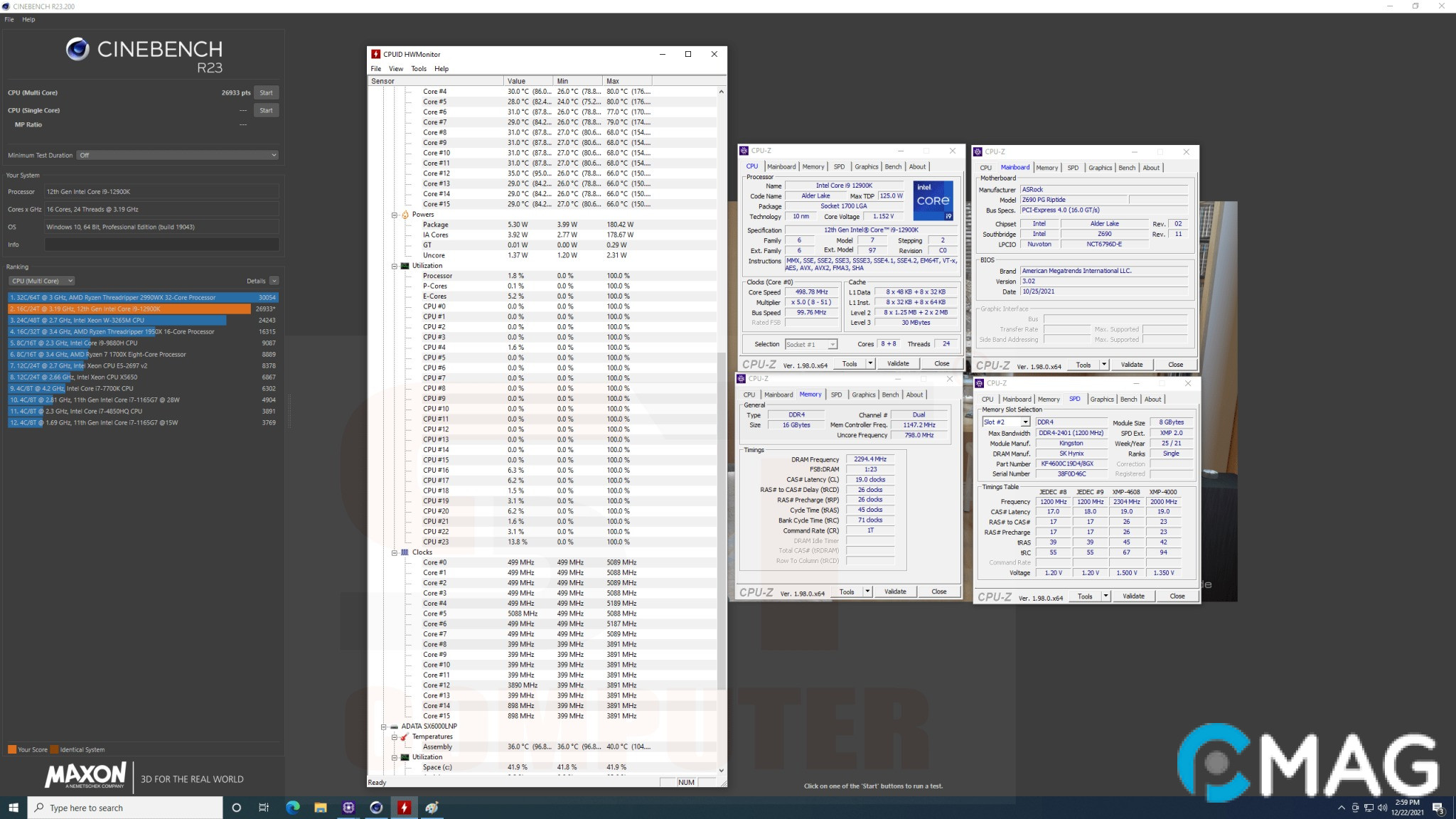The height and width of the screenshot is (819, 1456).
Task: Open the volume tray icon
Action: 1381,808
